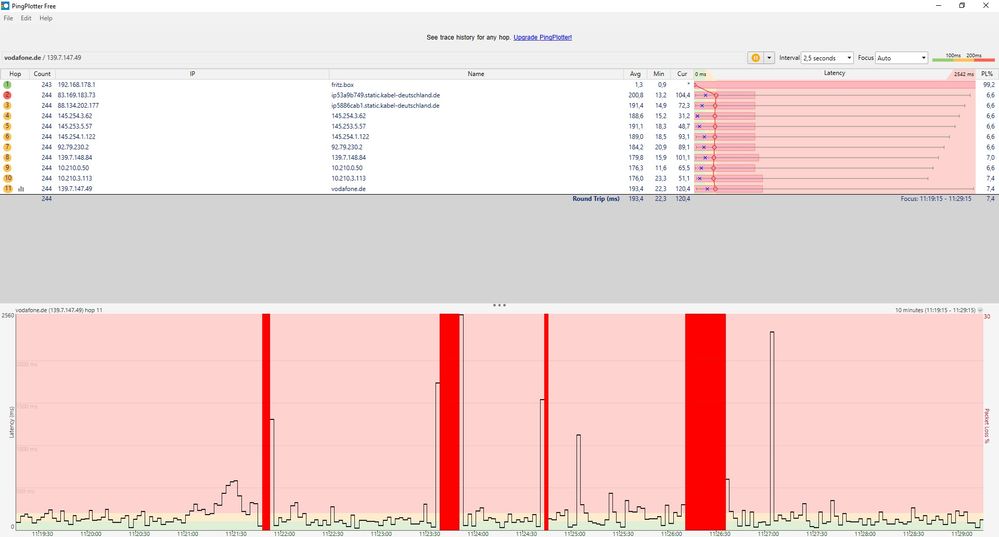999x537 pixels.
Task: Follow the Upgrade PingPlotter! link
Action: (543, 38)
